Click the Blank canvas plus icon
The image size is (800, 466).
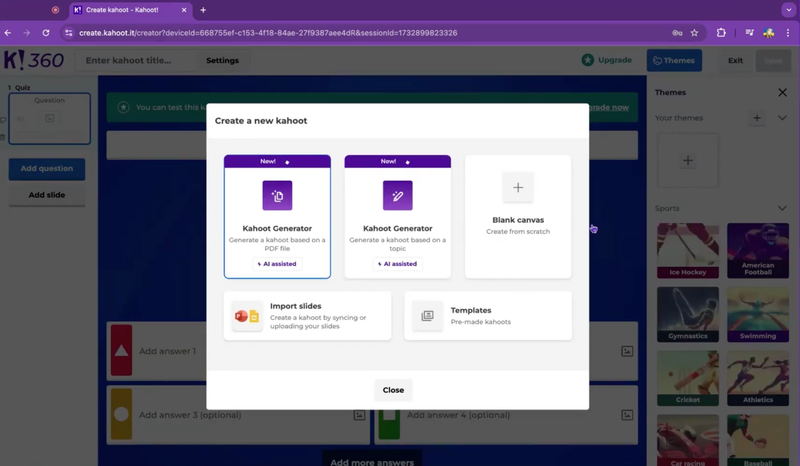518,188
